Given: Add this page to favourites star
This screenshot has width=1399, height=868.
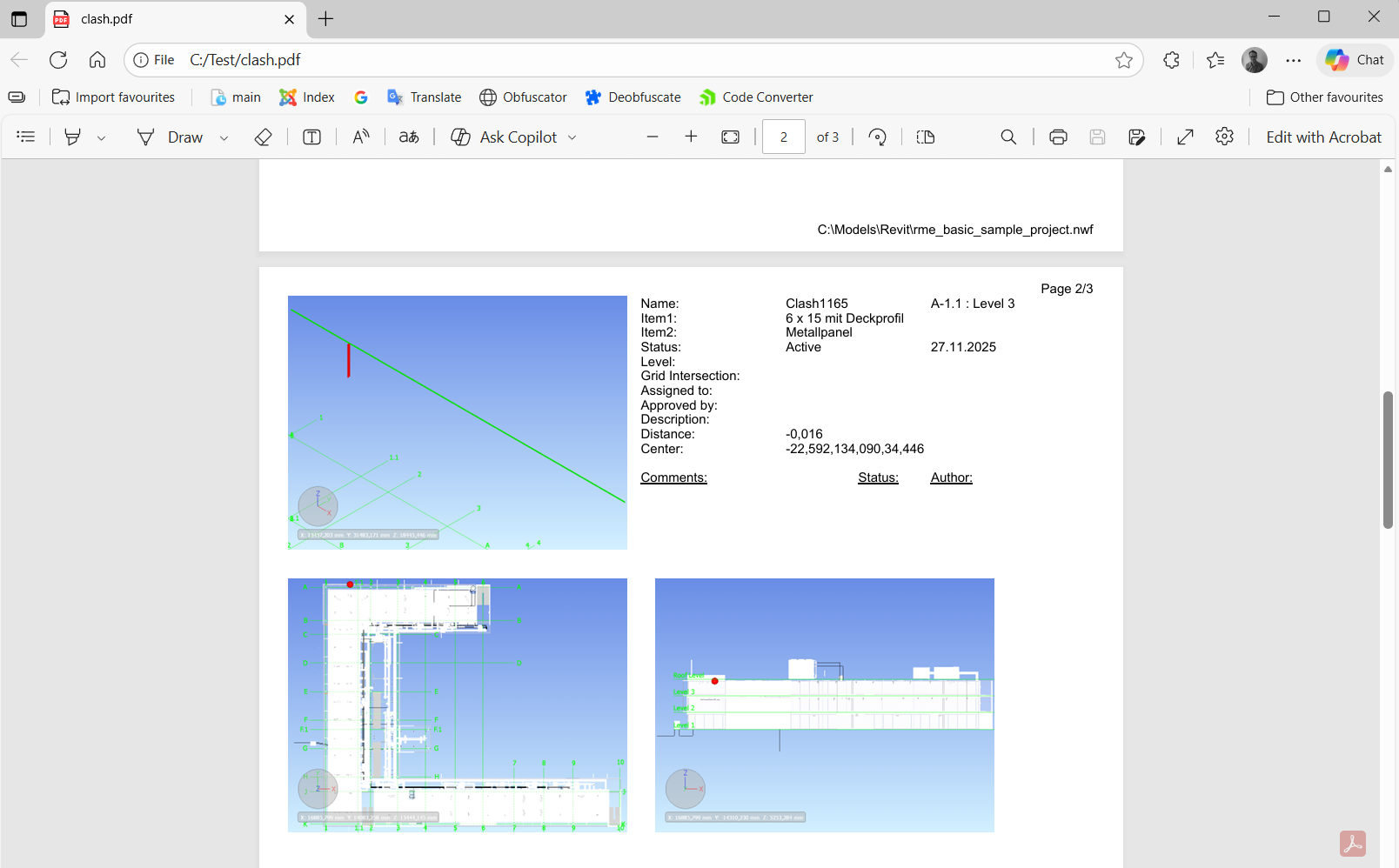Looking at the screenshot, I should pyautogui.click(x=1124, y=60).
